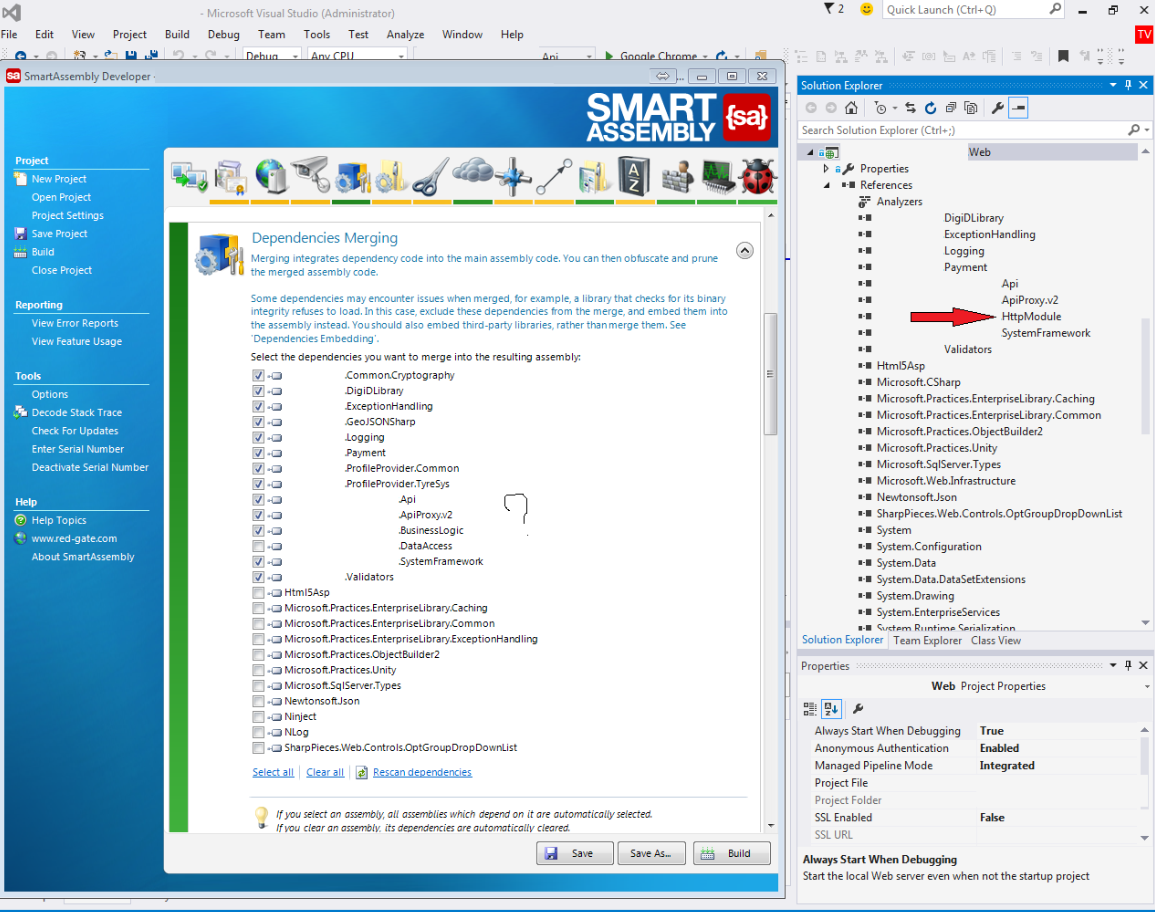The height and width of the screenshot is (912, 1155).
Task: Expand the Properties node in Solution Explorer
Action: coord(826,169)
